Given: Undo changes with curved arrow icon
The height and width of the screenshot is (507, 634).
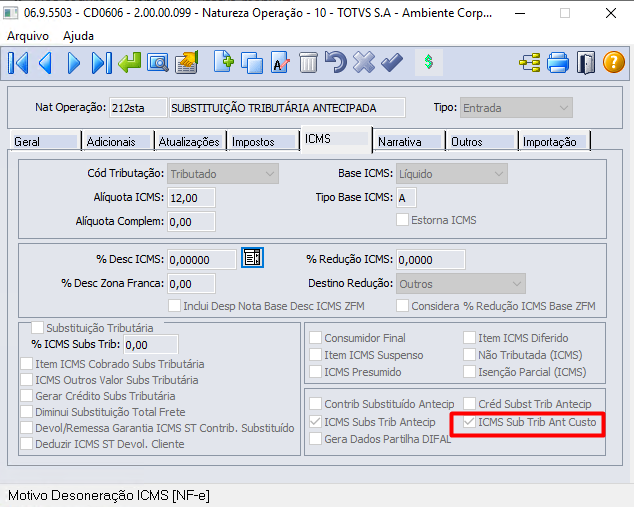Looking at the screenshot, I should click(336, 62).
